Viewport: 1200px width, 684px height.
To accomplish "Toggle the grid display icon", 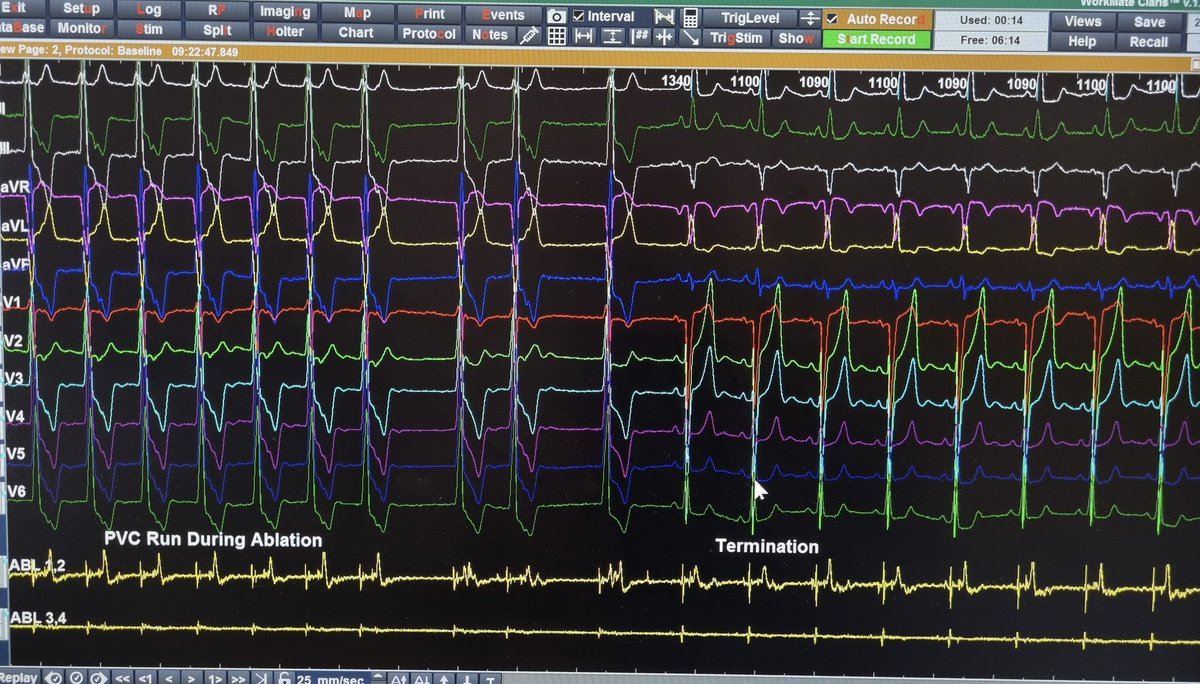I will click(557, 37).
